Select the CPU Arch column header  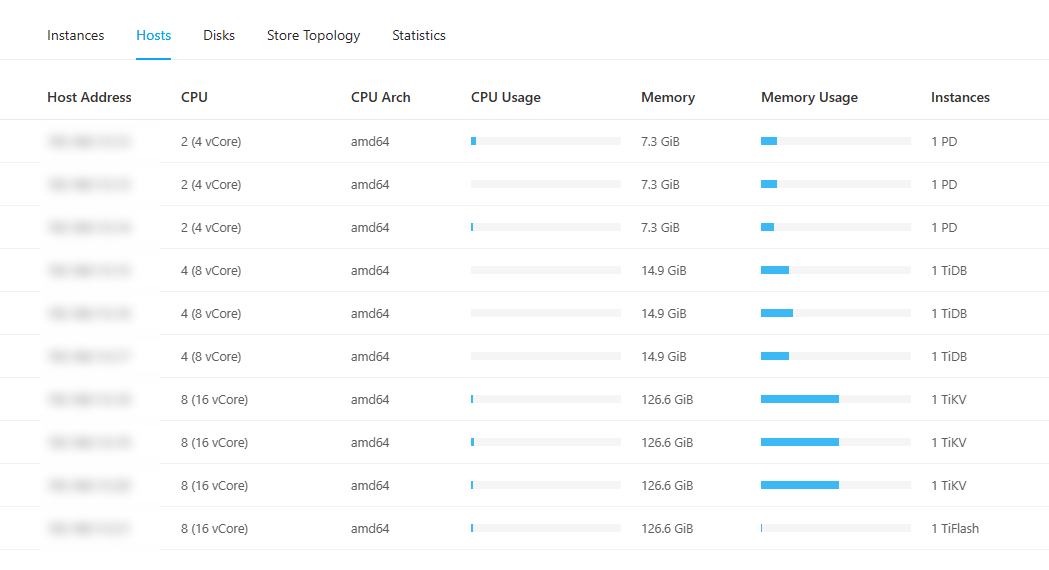380,97
